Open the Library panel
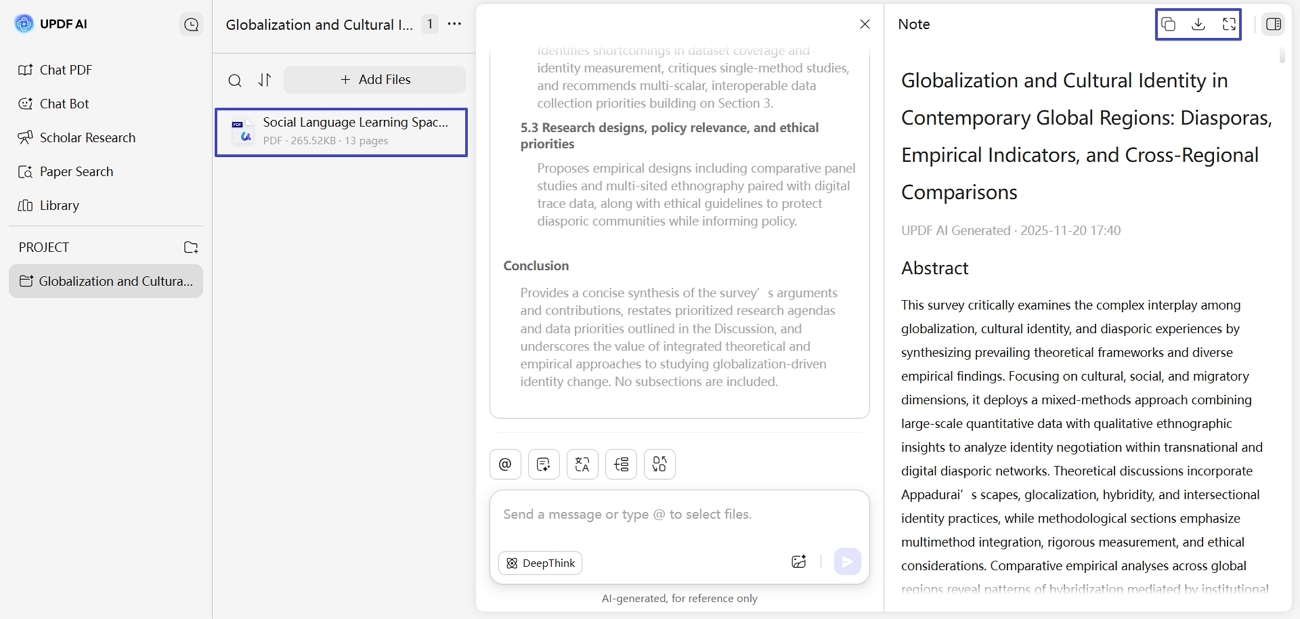 pyautogui.click(x=66, y=205)
